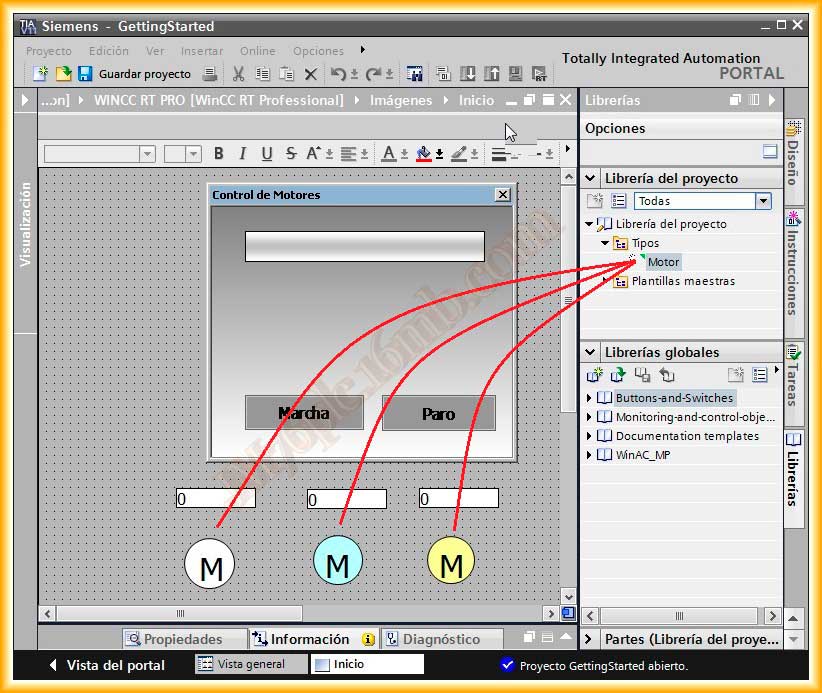Toggle Underline text formatting
The width and height of the screenshot is (822, 693).
coord(266,154)
